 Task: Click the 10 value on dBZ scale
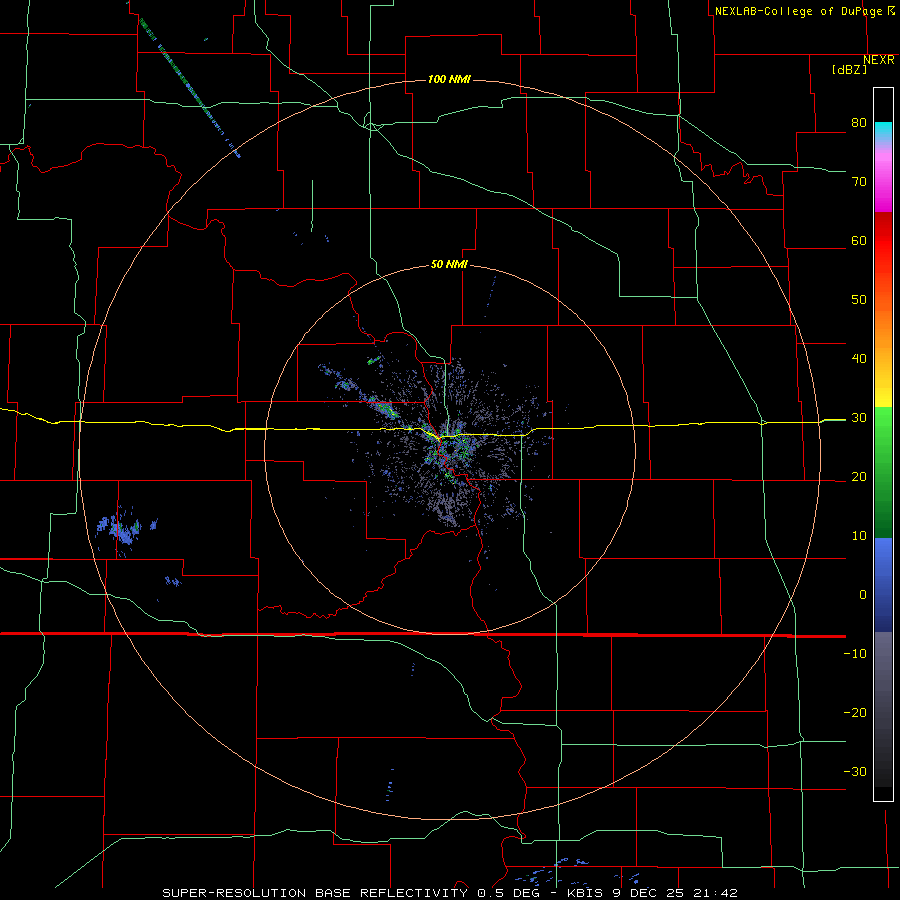(x=859, y=536)
